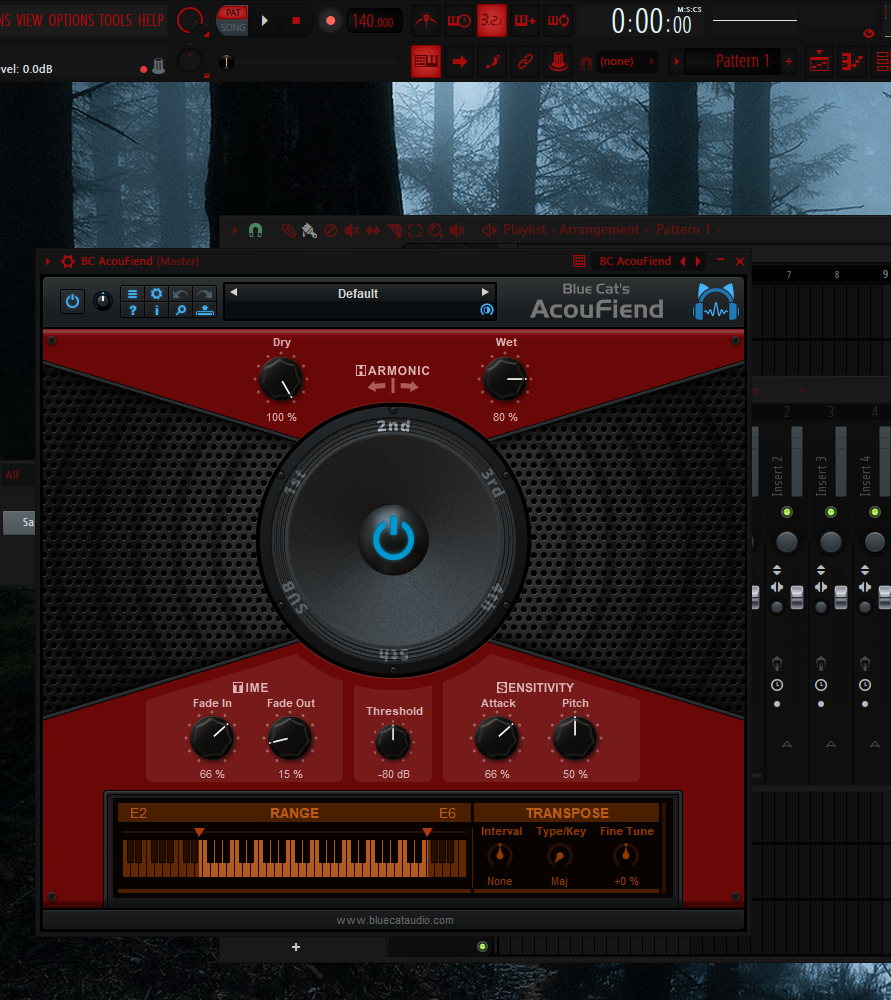Open the Channel rack stepped-bars icon
The height and width of the screenshot is (1000, 891).
tap(851, 61)
